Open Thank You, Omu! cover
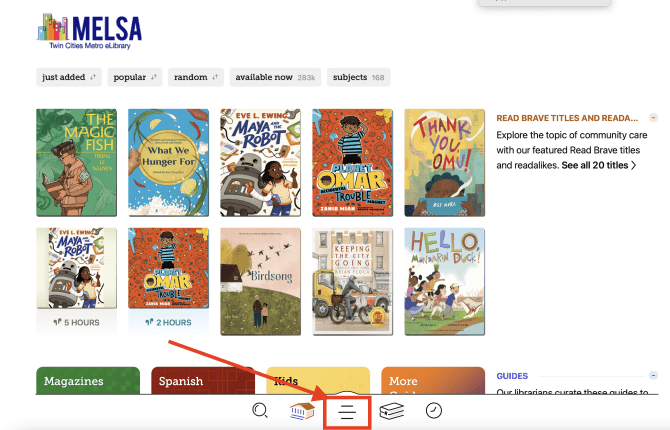 pos(444,162)
